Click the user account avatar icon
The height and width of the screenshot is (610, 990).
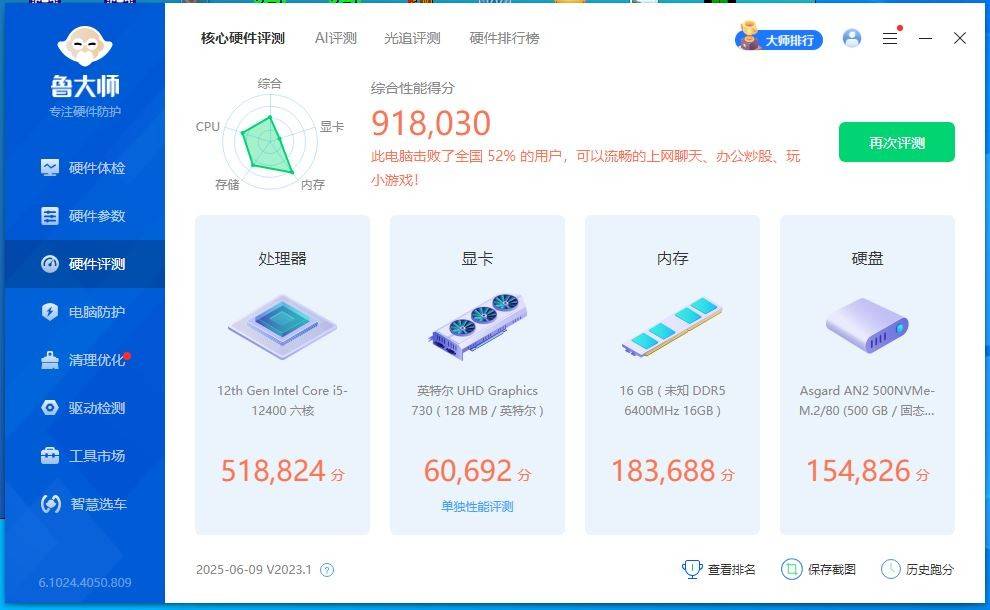pos(852,39)
